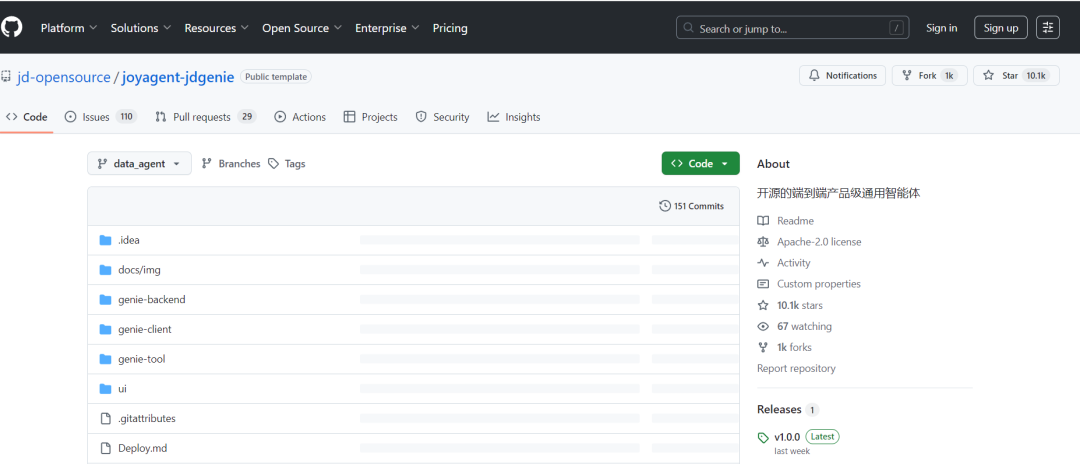Open the Pricing page

click(450, 28)
